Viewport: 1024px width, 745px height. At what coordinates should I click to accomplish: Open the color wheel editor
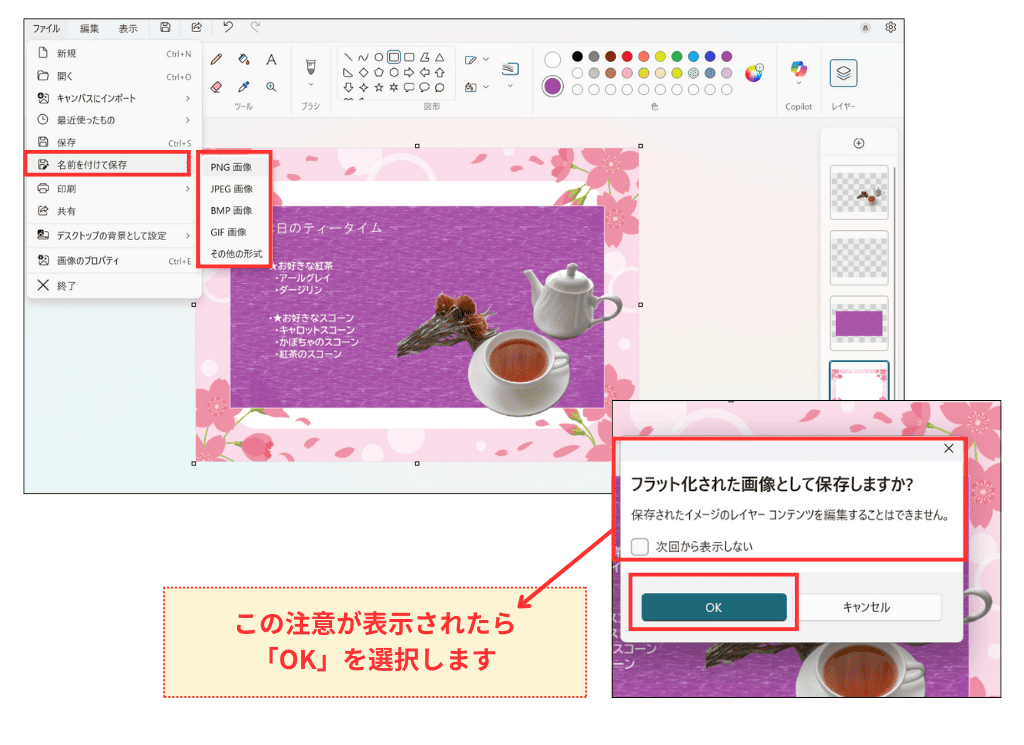(753, 73)
